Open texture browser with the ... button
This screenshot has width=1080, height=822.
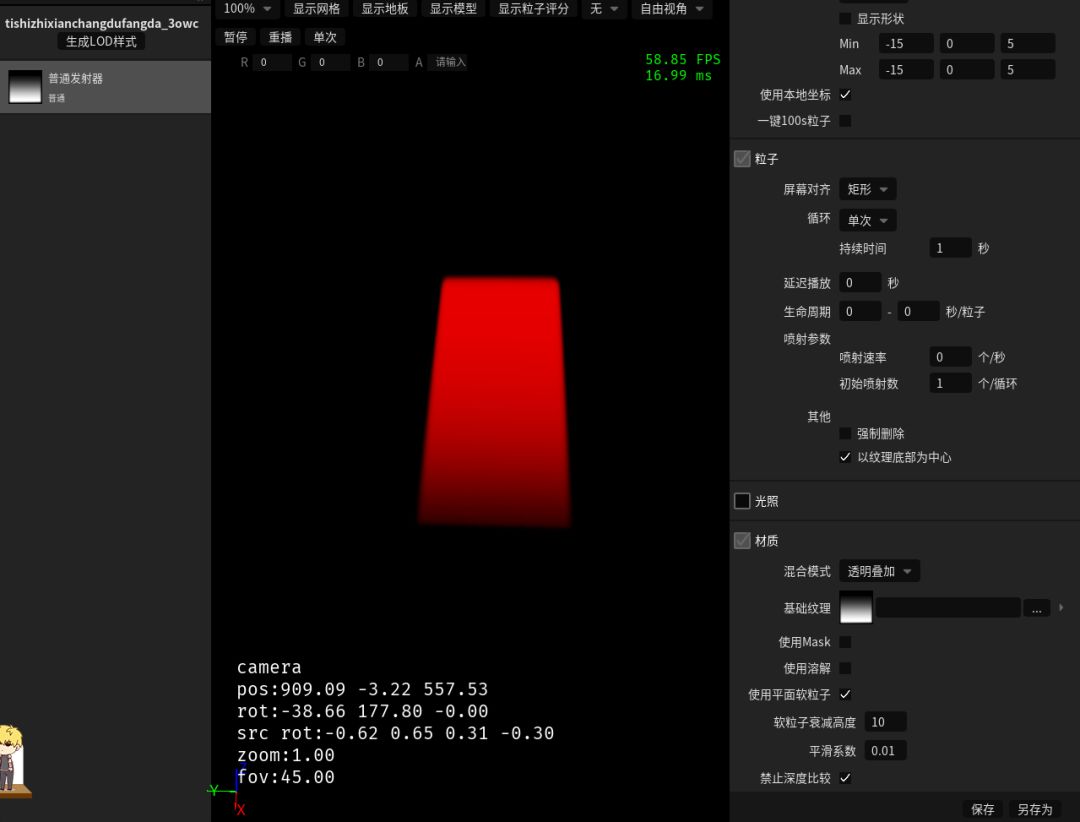tap(1036, 608)
